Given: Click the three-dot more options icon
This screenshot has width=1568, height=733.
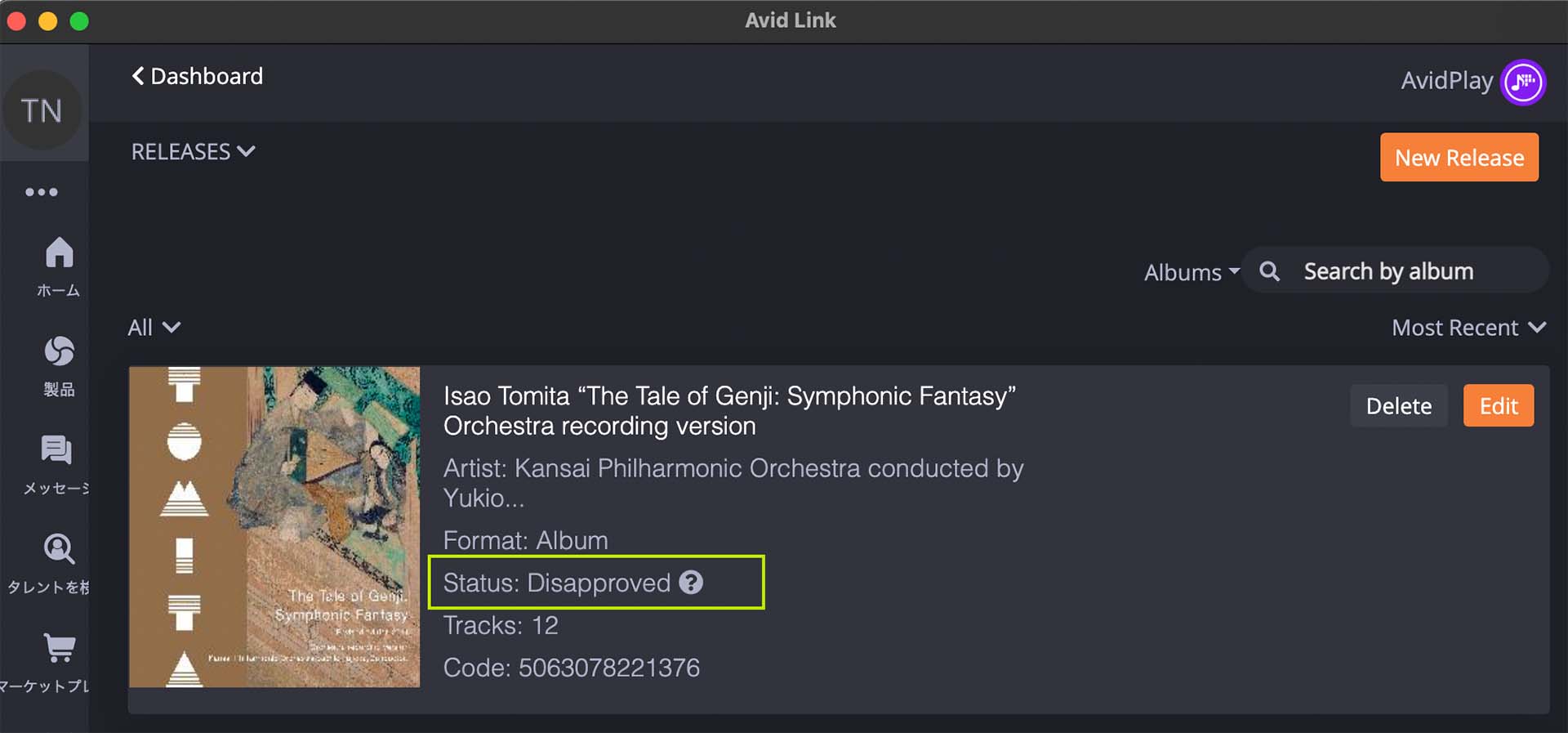Looking at the screenshot, I should tap(42, 193).
